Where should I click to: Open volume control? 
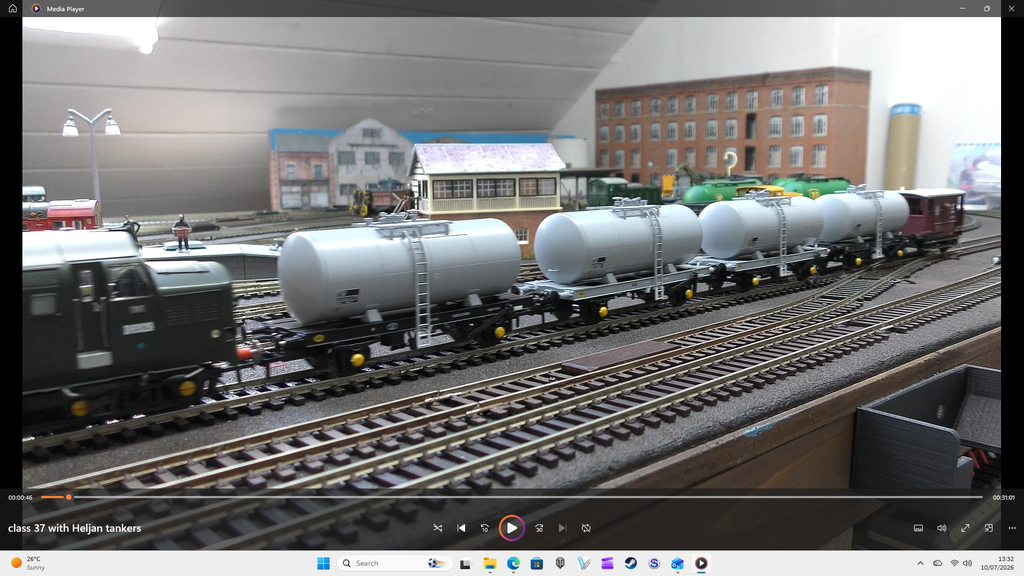(x=942, y=528)
